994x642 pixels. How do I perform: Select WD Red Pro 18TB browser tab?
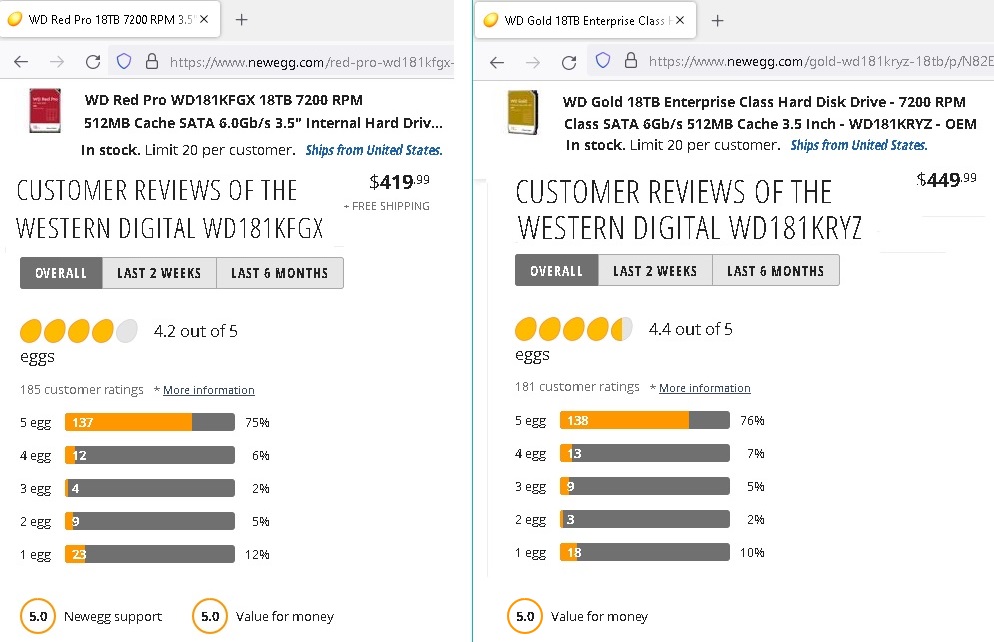[108, 20]
